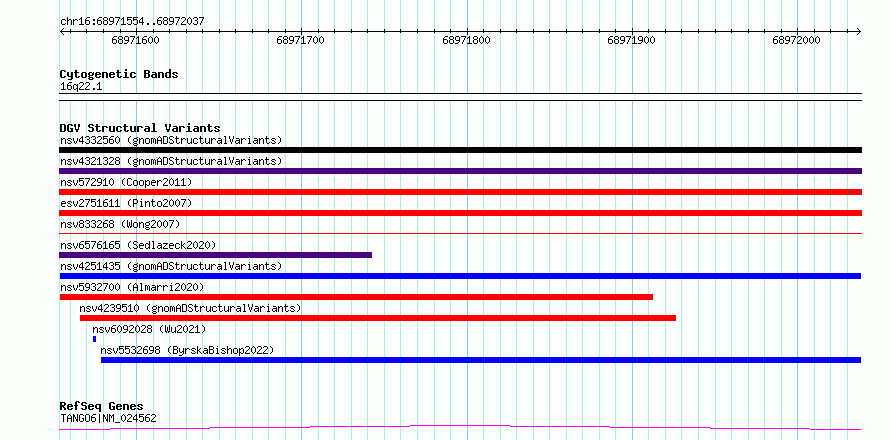
Task: Click the left arrowhead of the ruler
Action: click(x=62, y=32)
